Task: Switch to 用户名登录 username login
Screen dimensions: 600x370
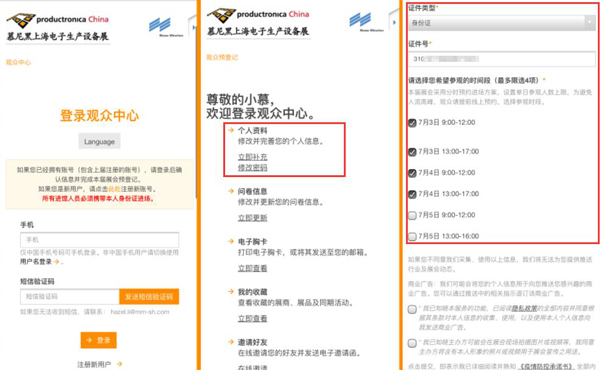Action: click(x=36, y=262)
